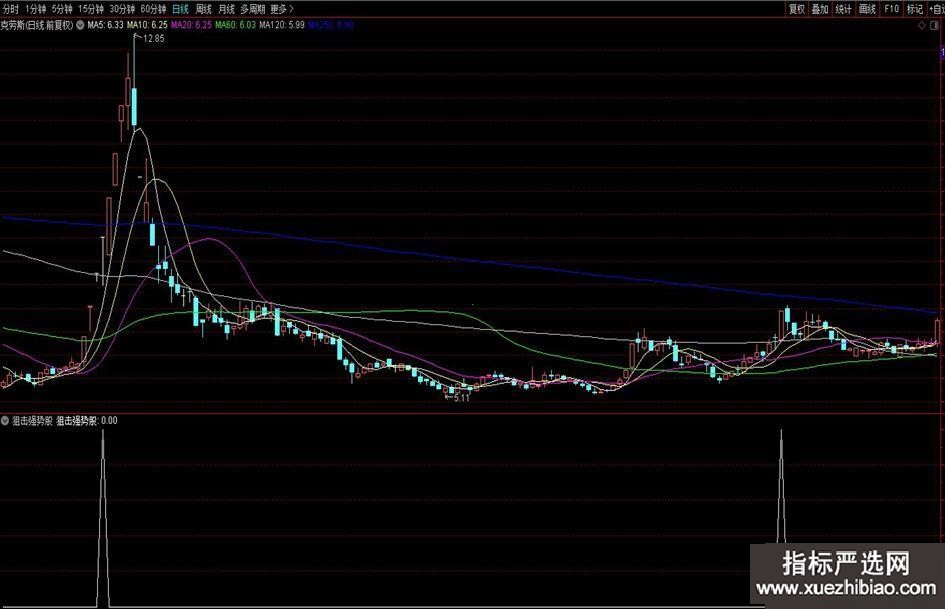This screenshot has width=945, height=609.
Task: Switch to the 分时 intraday view
Action: coord(10,9)
